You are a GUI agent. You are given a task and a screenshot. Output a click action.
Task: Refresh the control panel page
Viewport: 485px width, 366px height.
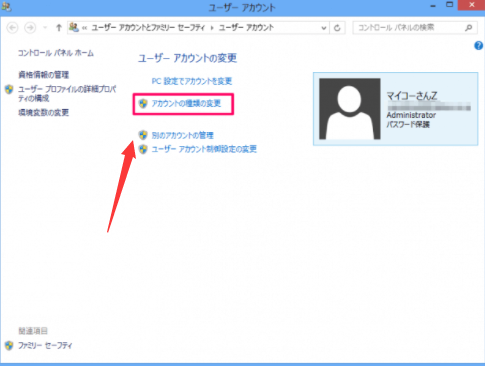pyautogui.click(x=337, y=28)
